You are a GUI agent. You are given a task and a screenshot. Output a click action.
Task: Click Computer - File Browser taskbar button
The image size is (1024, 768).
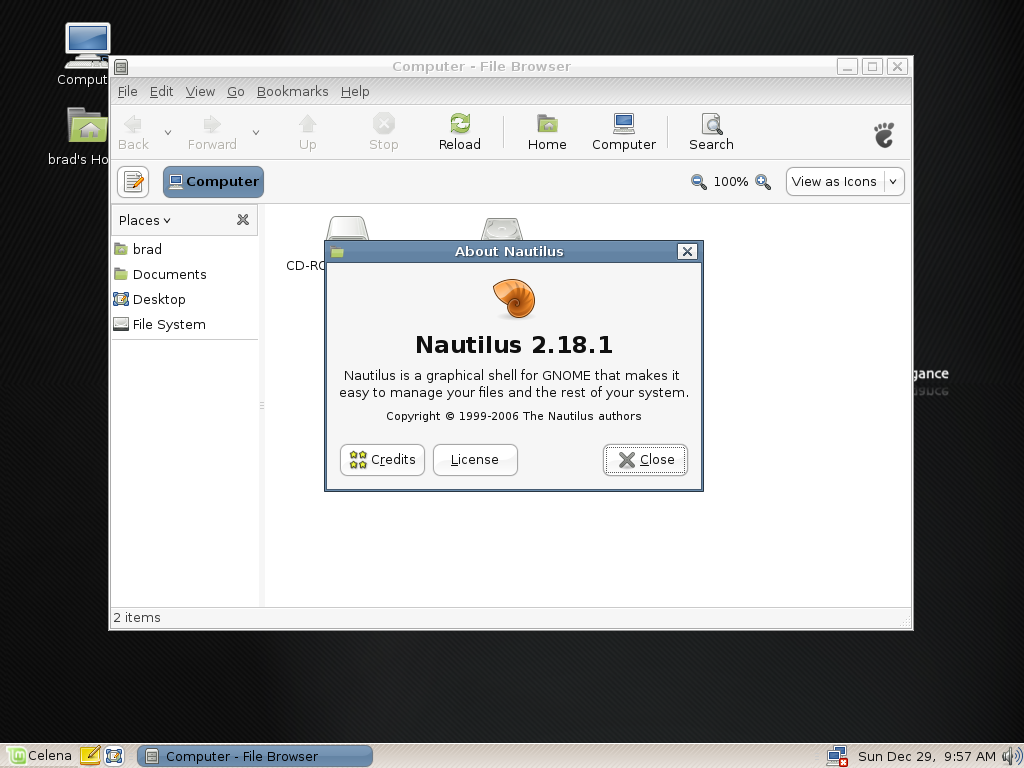click(255, 756)
